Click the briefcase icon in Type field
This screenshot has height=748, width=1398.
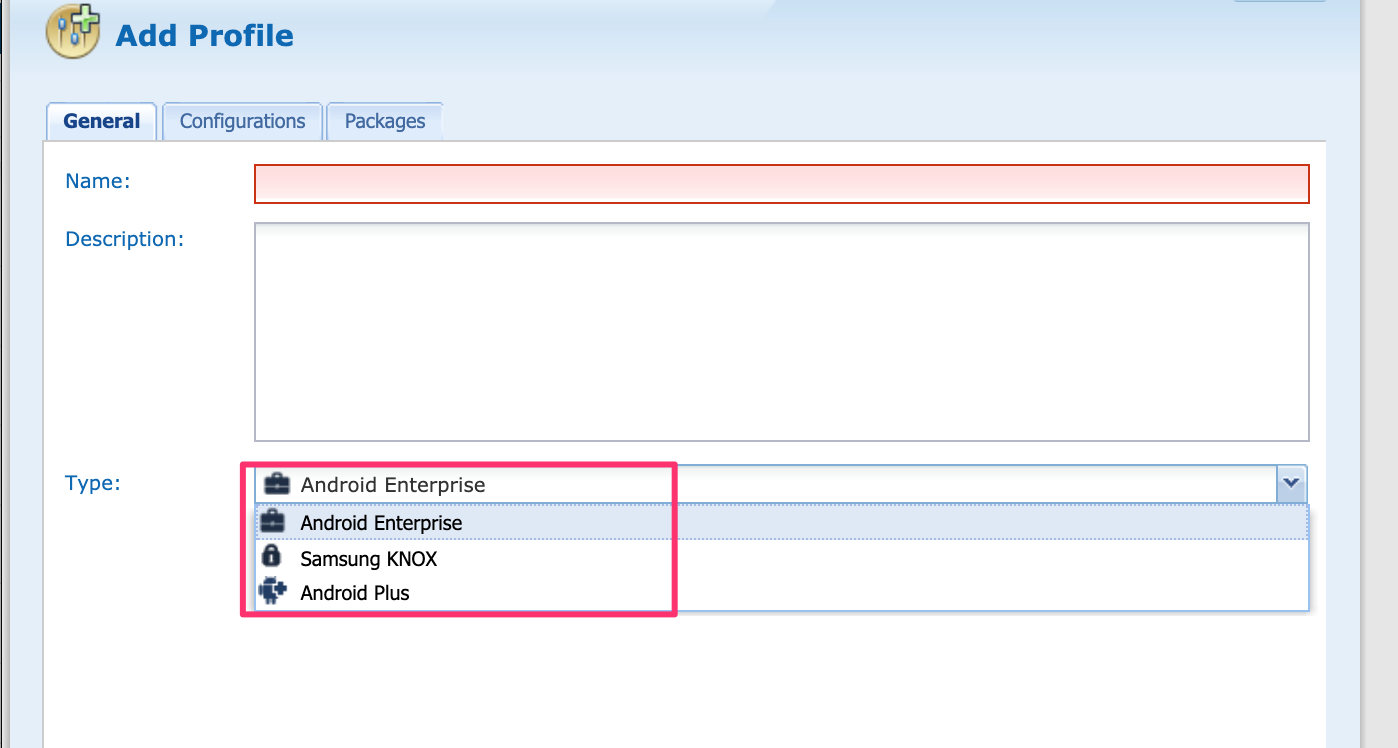coord(276,485)
